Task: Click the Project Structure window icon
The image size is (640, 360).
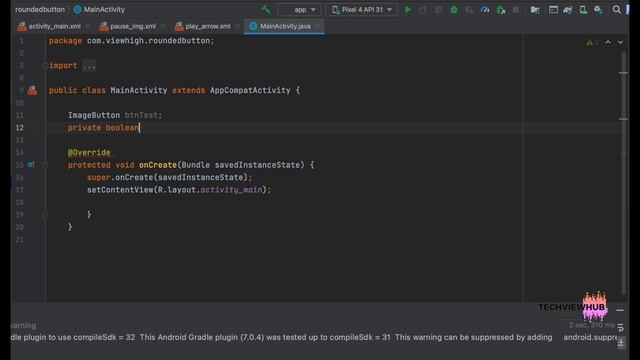Action: (x=553, y=9)
